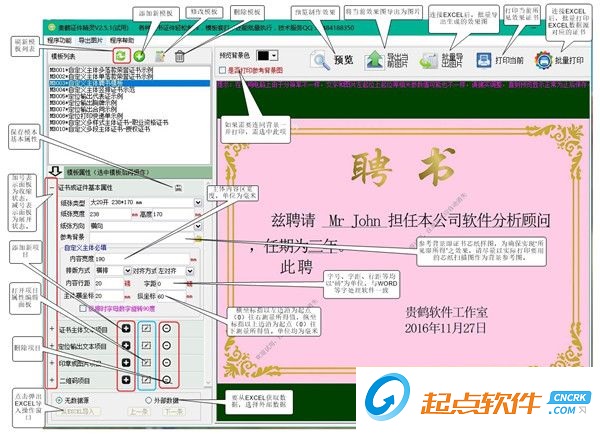Open the edit template notepad icon
This screenshot has height=434, width=600.
coord(160,57)
